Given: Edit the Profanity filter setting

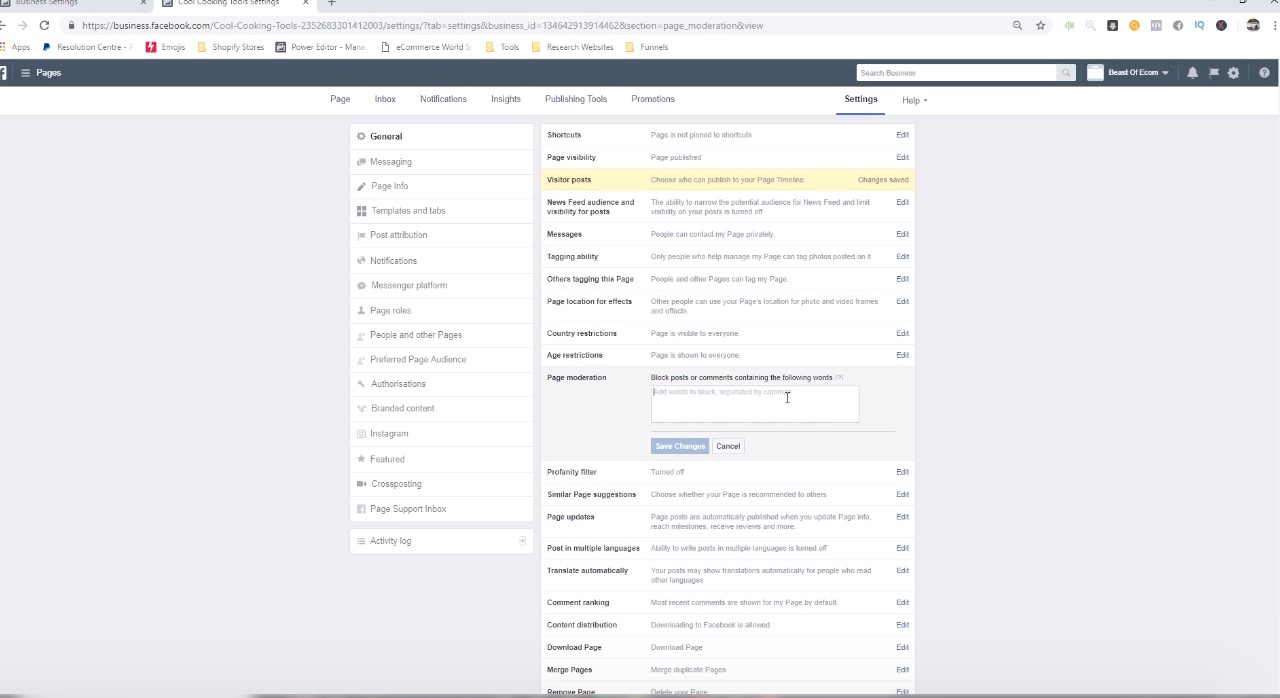Looking at the screenshot, I should [x=902, y=472].
